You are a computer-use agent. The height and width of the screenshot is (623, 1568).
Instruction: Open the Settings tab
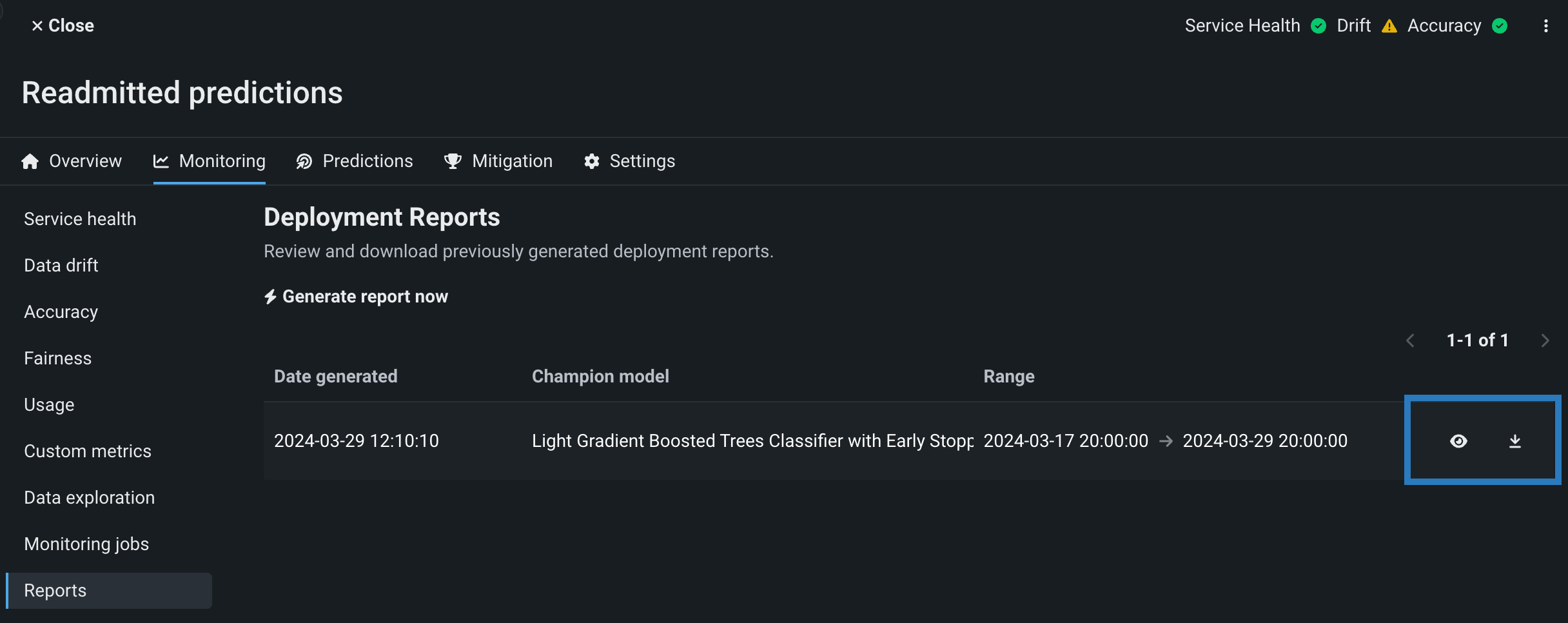point(630,161)
